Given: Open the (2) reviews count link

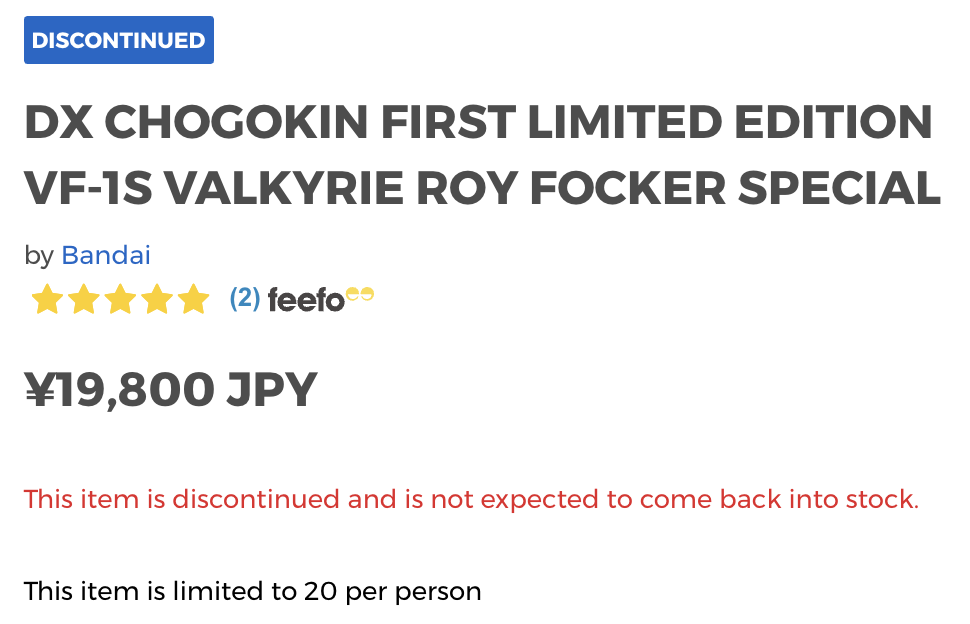Looking at the screenshot, I should click(x=245, y=298).
